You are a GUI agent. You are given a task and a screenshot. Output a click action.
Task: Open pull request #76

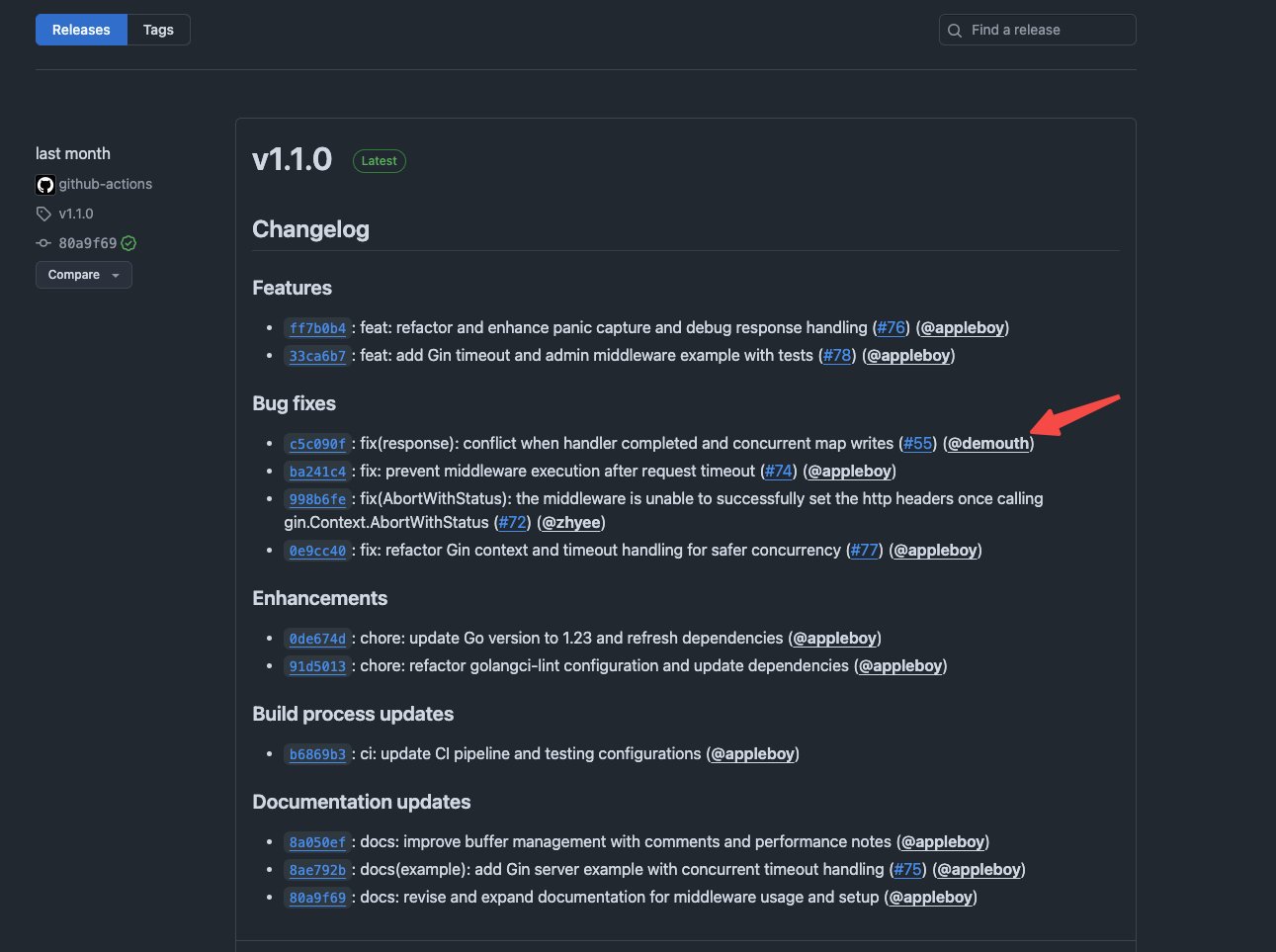coord(892,327)
